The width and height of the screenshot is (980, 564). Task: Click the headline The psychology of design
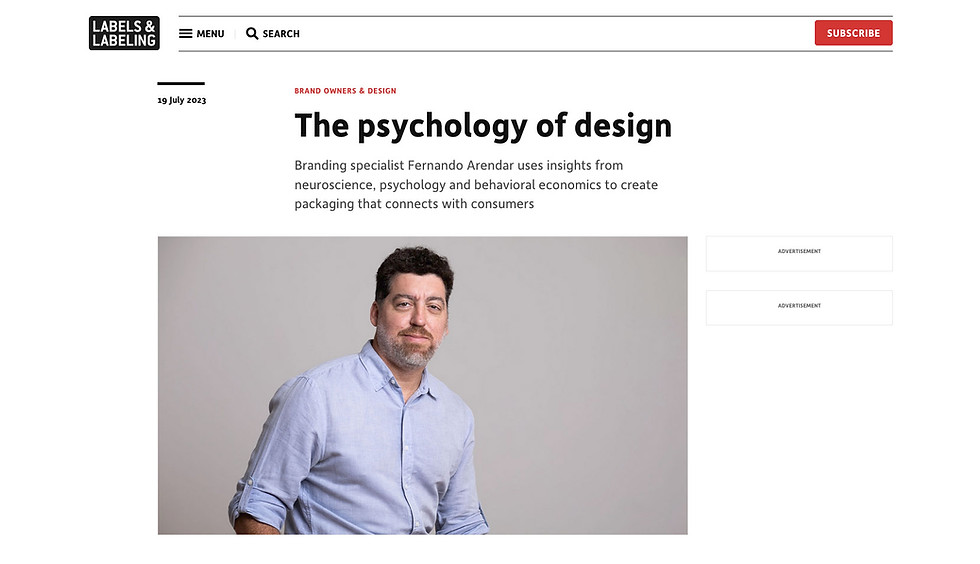click(483, 126)
